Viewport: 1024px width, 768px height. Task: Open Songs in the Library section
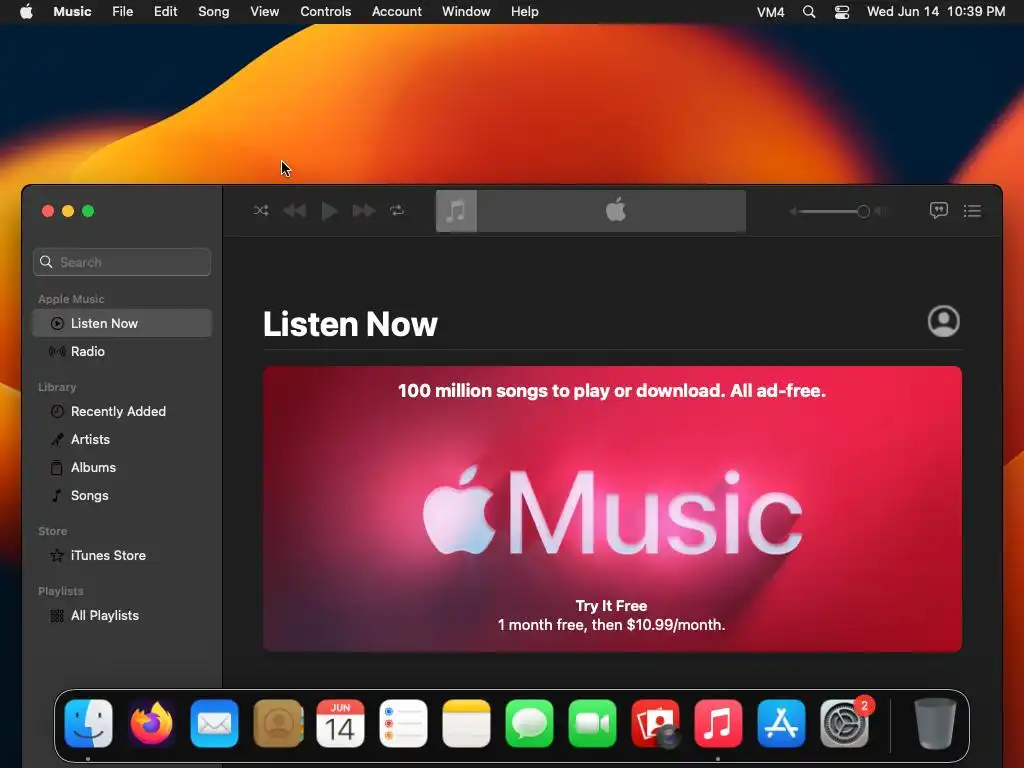[x=122, y=496]
